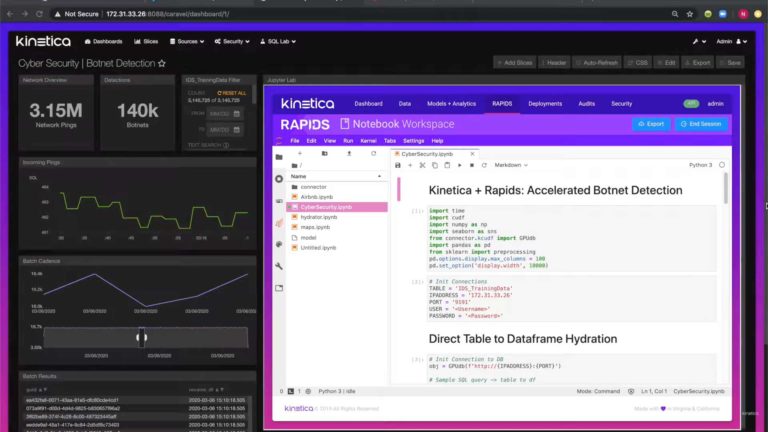Screen dimensions: 768x432
Task: Open the running kernels sidebar panel
Action: coord(279,199)
